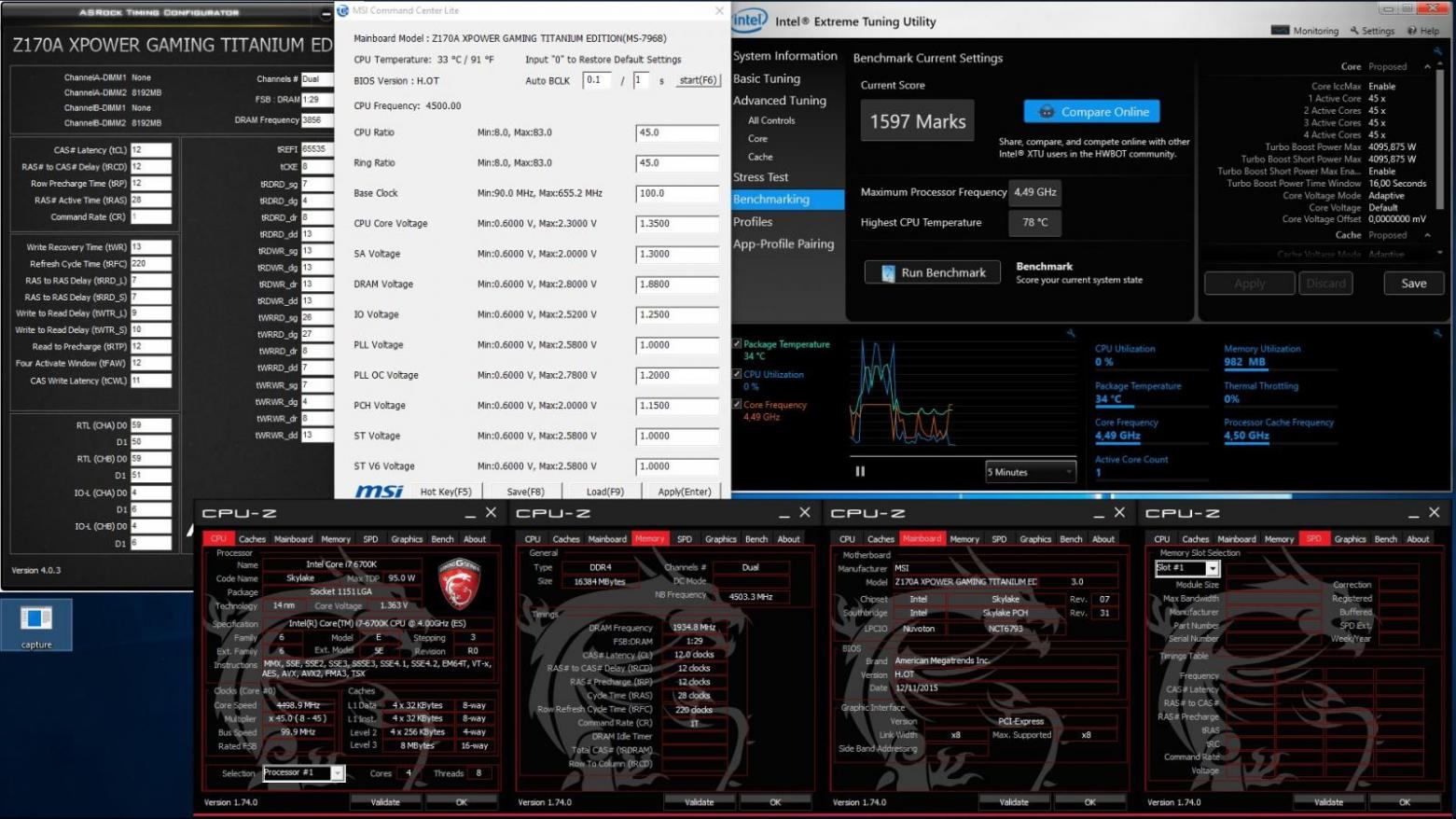Click the CPU Ratio input field
The height and width of the screenshot is (819, 1456).
point(677,133)
